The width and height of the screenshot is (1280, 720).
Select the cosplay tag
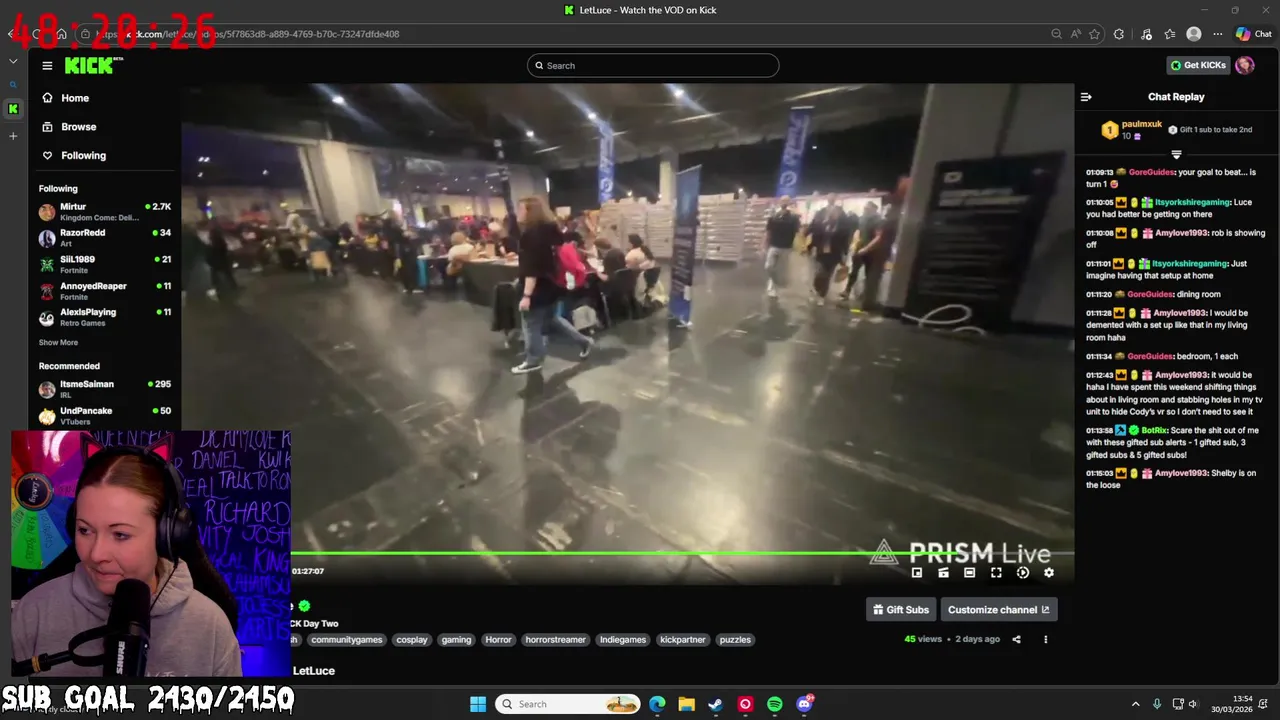coord(412,640)
